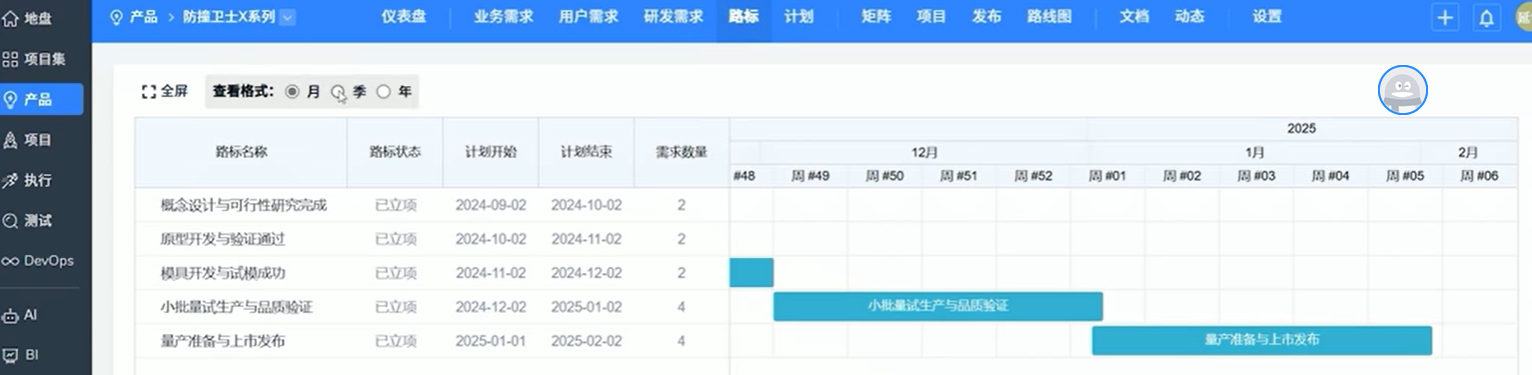
Task: Select the 年 year view radio
Action: tap(384, 92)
